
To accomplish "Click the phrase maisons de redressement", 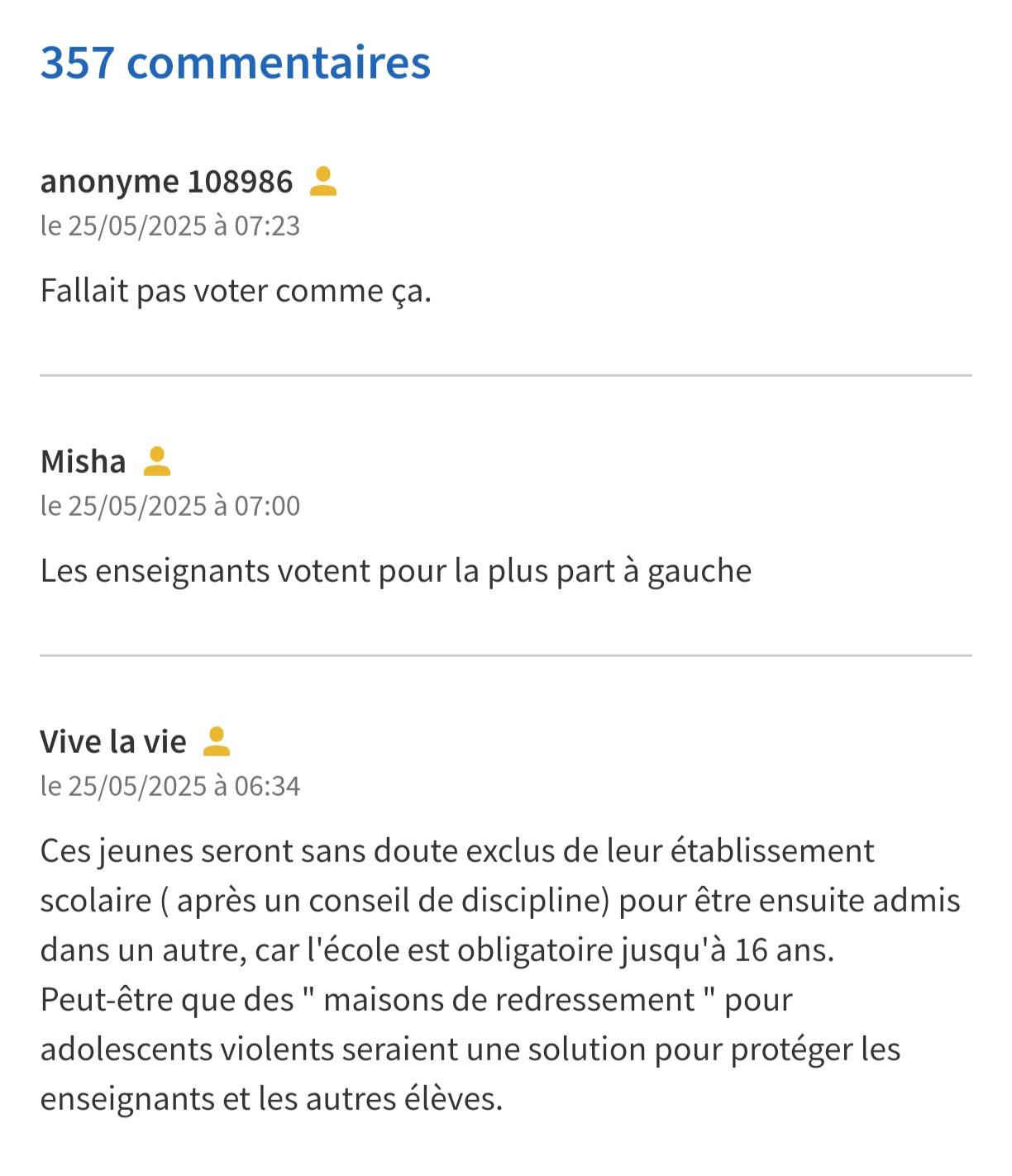I will [x=508, y=1000].
